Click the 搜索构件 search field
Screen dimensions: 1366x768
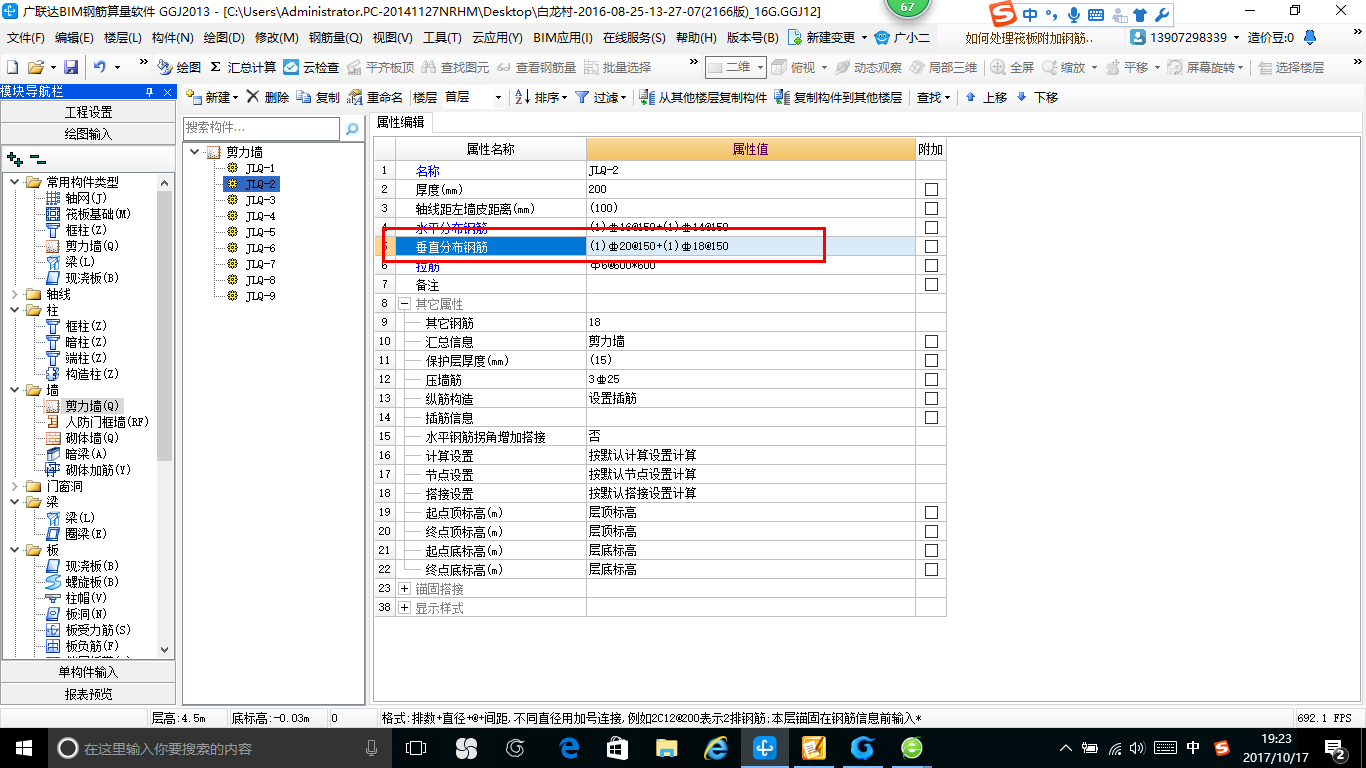(x=263, y=128)
